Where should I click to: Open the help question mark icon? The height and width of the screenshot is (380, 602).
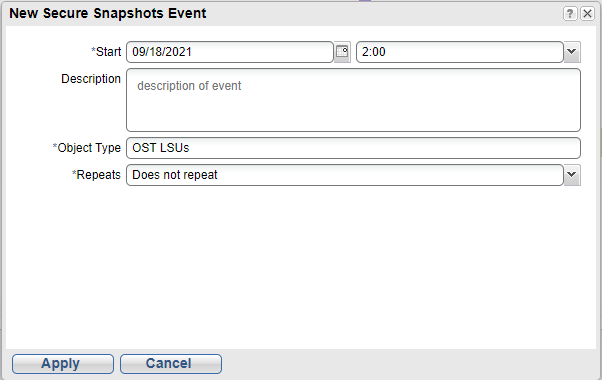tap(570, 14)
